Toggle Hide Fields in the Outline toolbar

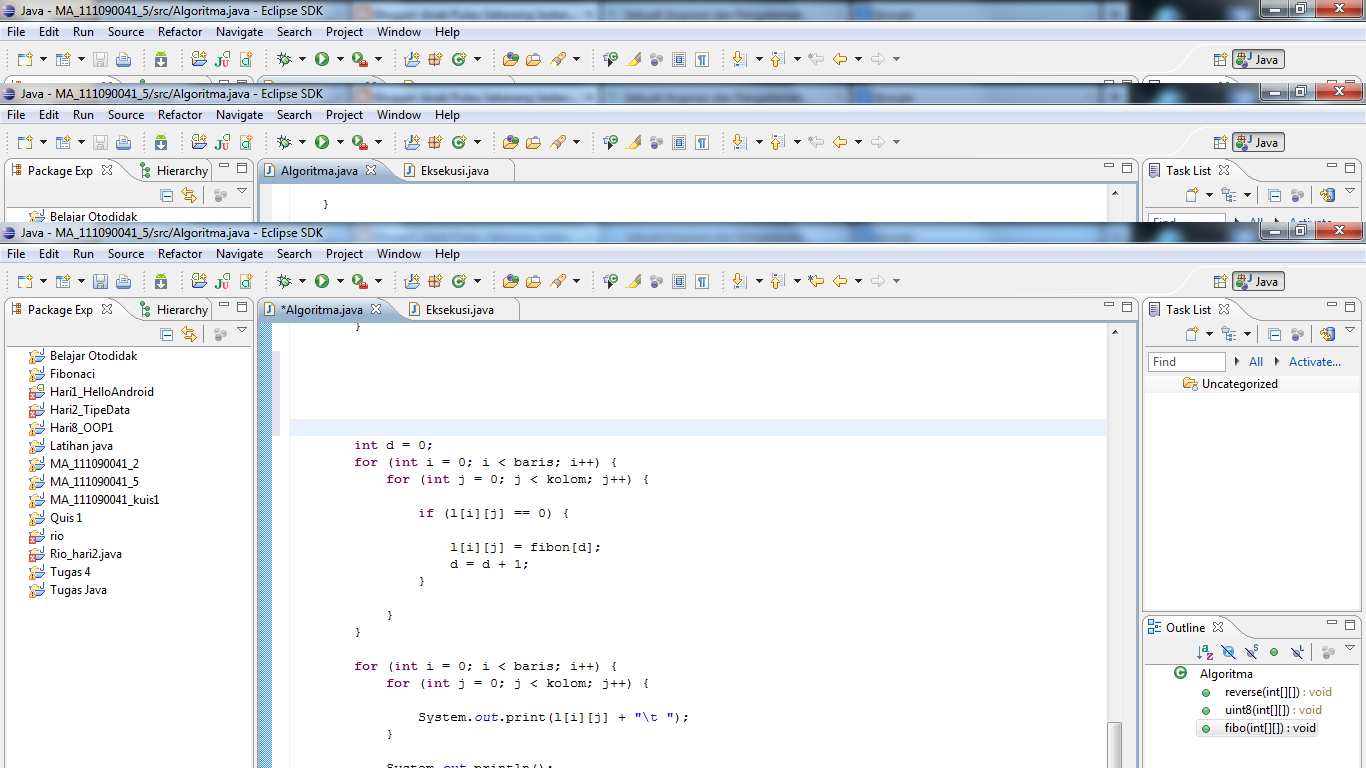coord(1228,651)
